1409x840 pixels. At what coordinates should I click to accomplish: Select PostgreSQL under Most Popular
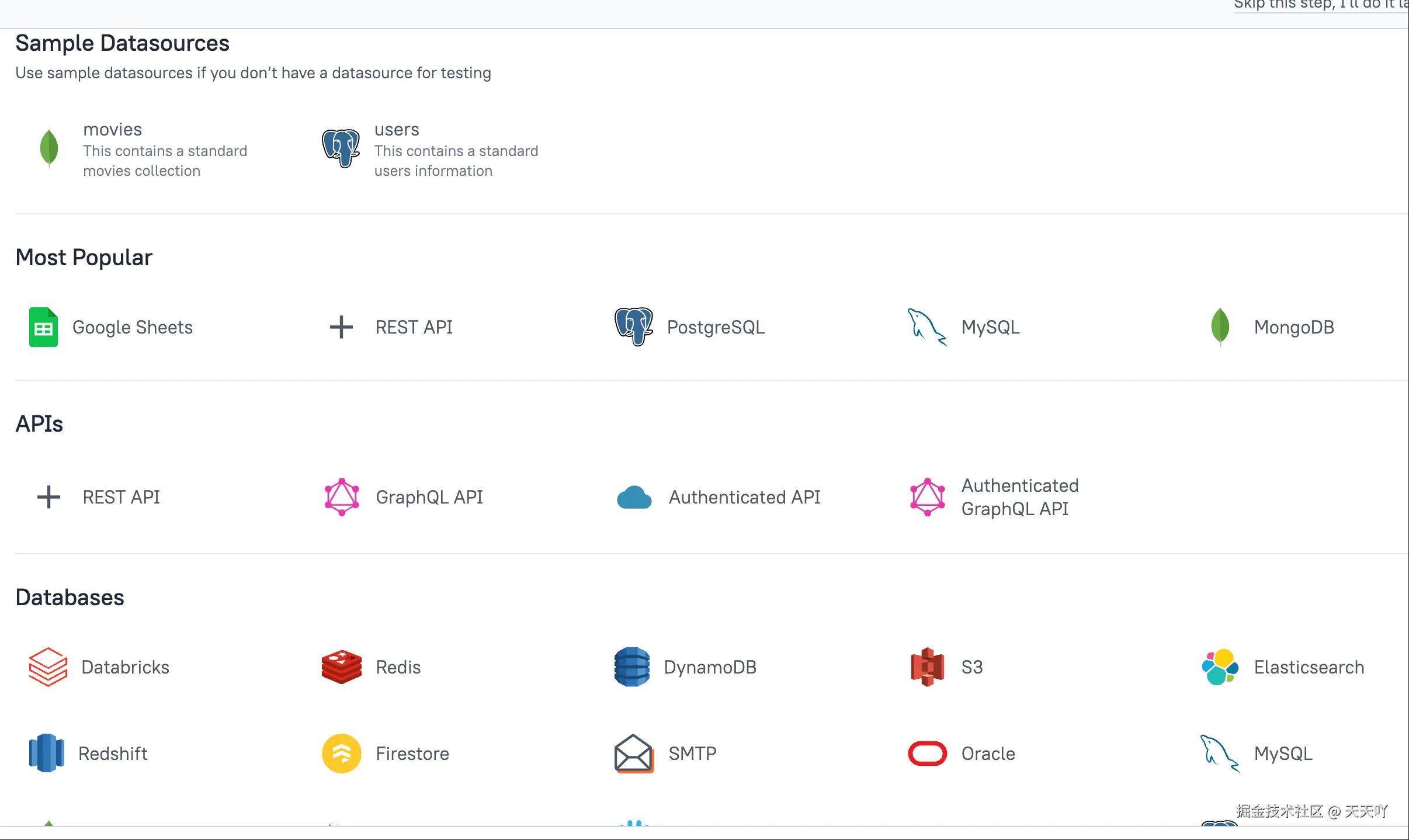715,327
